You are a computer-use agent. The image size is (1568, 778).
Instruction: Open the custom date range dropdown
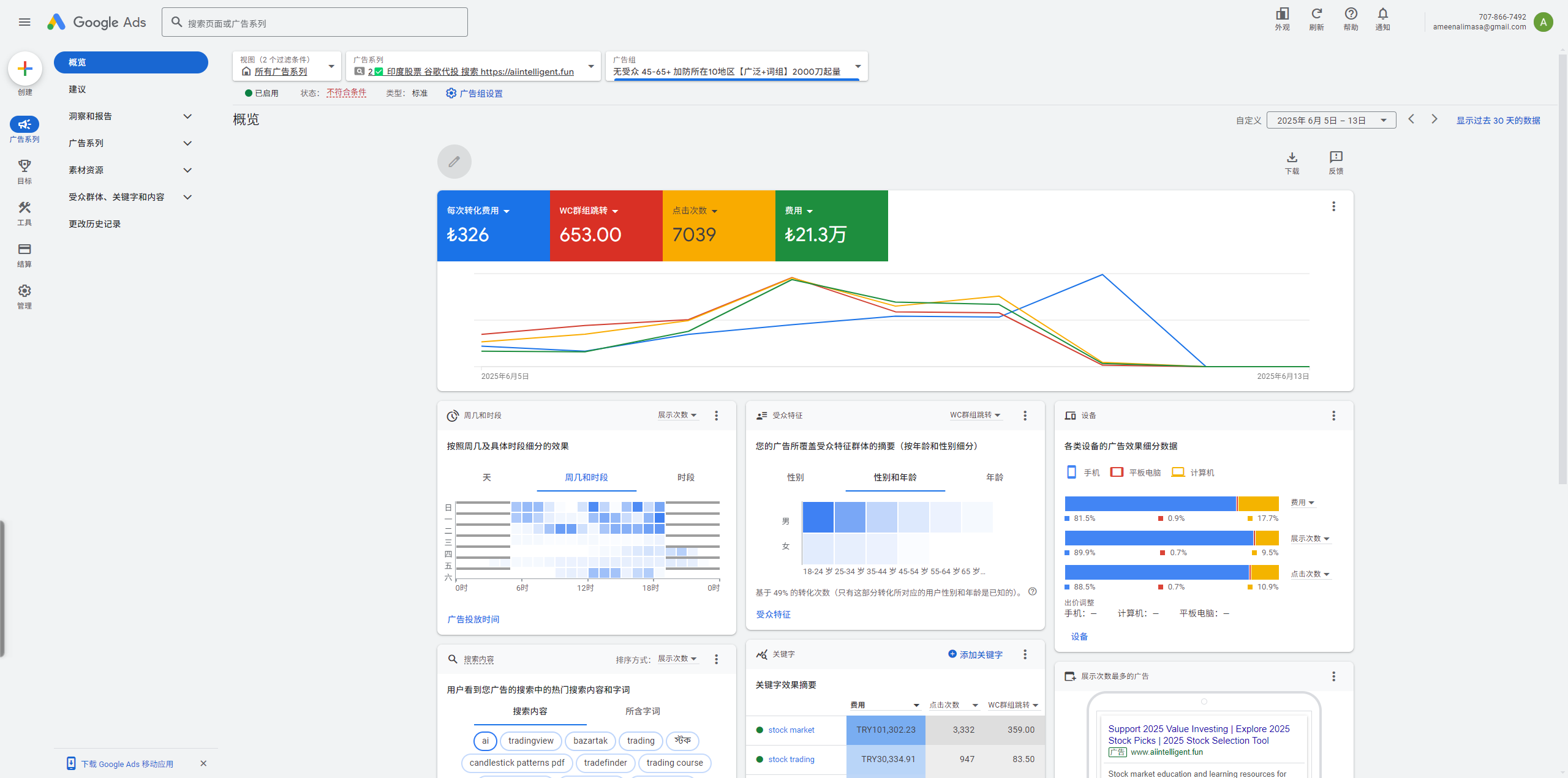click(x=1330, y=121)
